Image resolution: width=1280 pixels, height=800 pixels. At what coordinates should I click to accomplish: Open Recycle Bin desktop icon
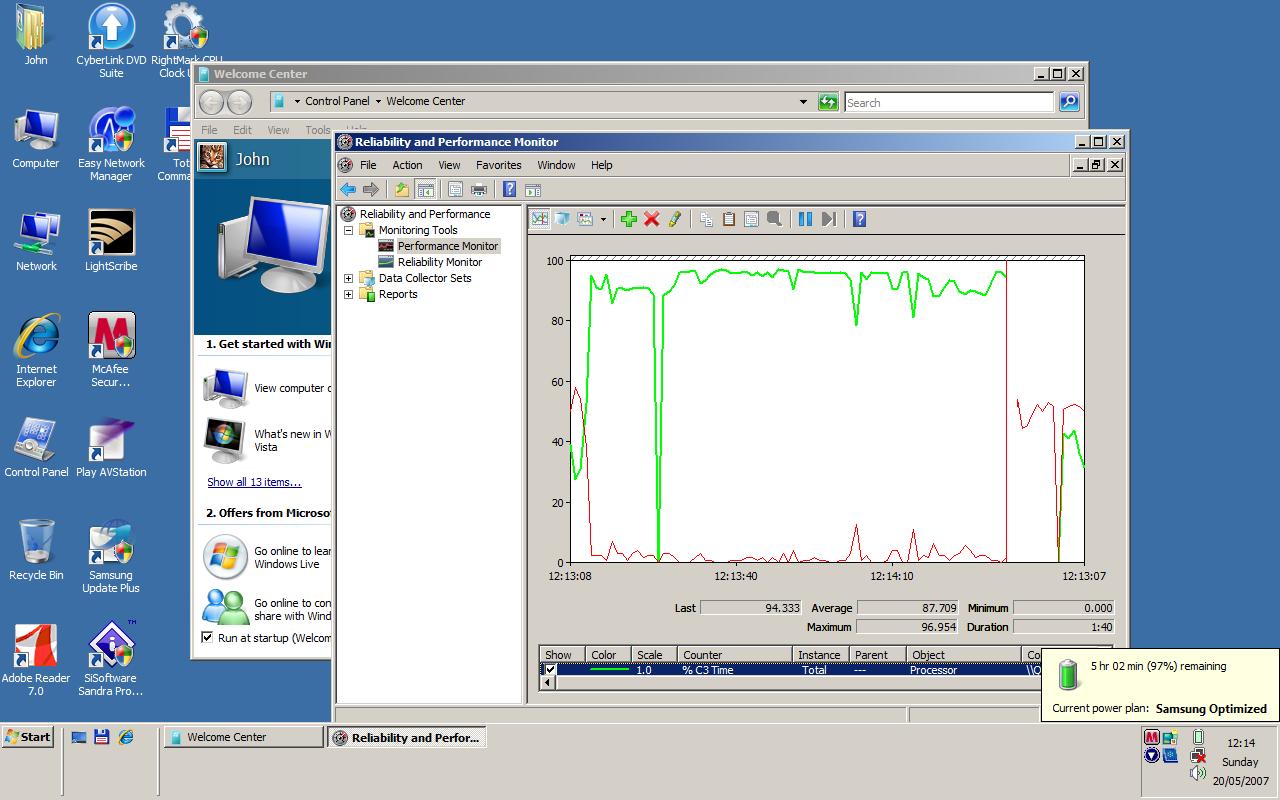click(x=36, y=550)
